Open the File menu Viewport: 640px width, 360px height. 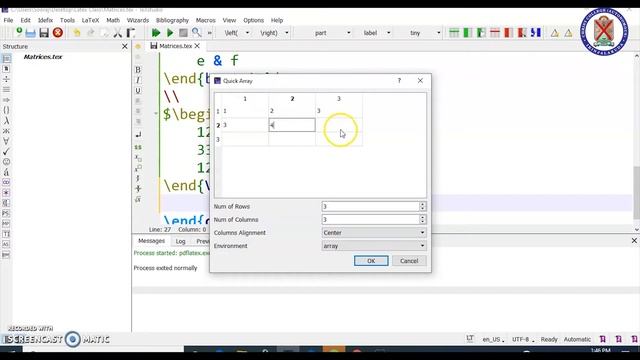coord(8,20)
